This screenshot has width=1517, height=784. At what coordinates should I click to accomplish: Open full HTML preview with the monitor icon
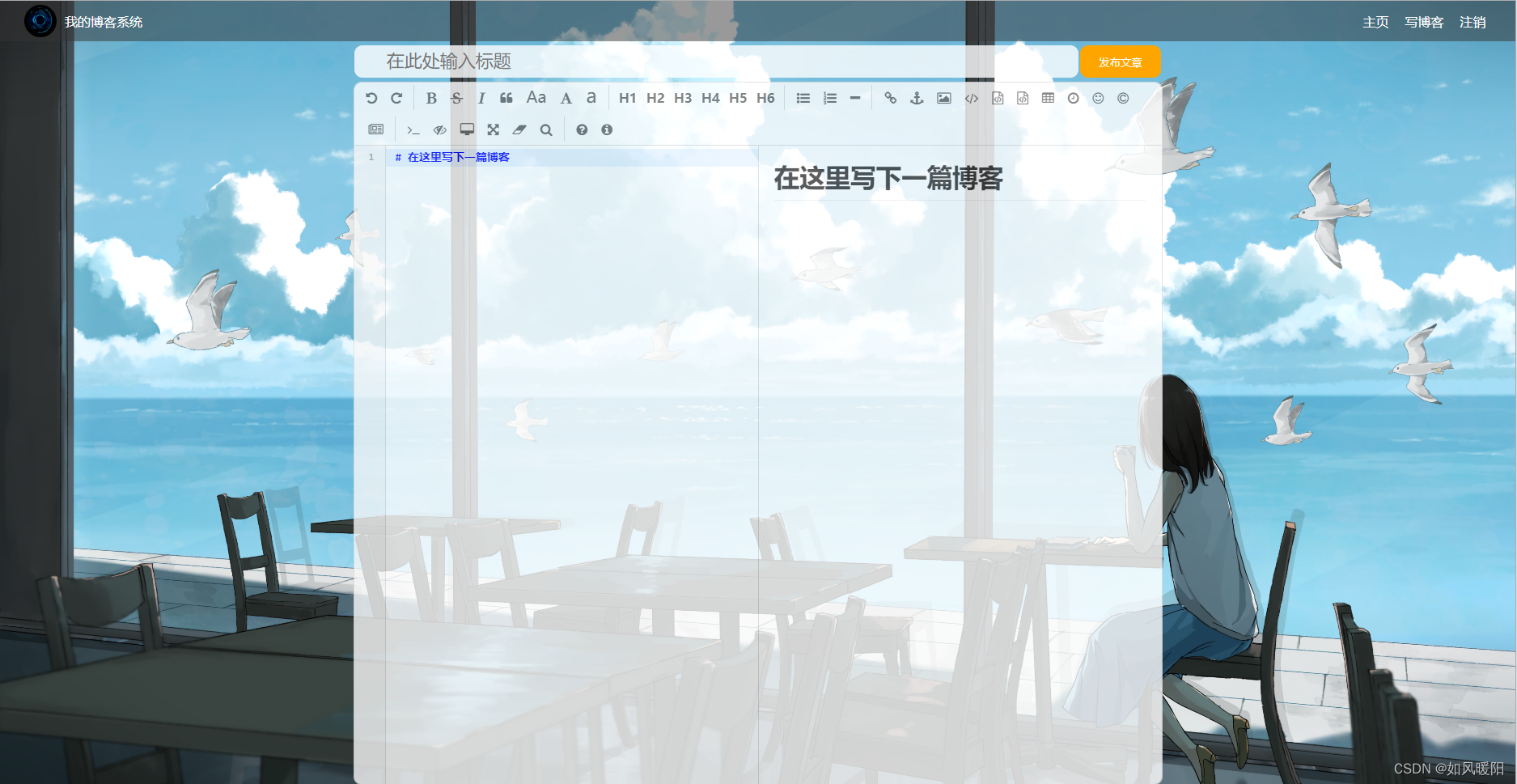click(467, 129)
